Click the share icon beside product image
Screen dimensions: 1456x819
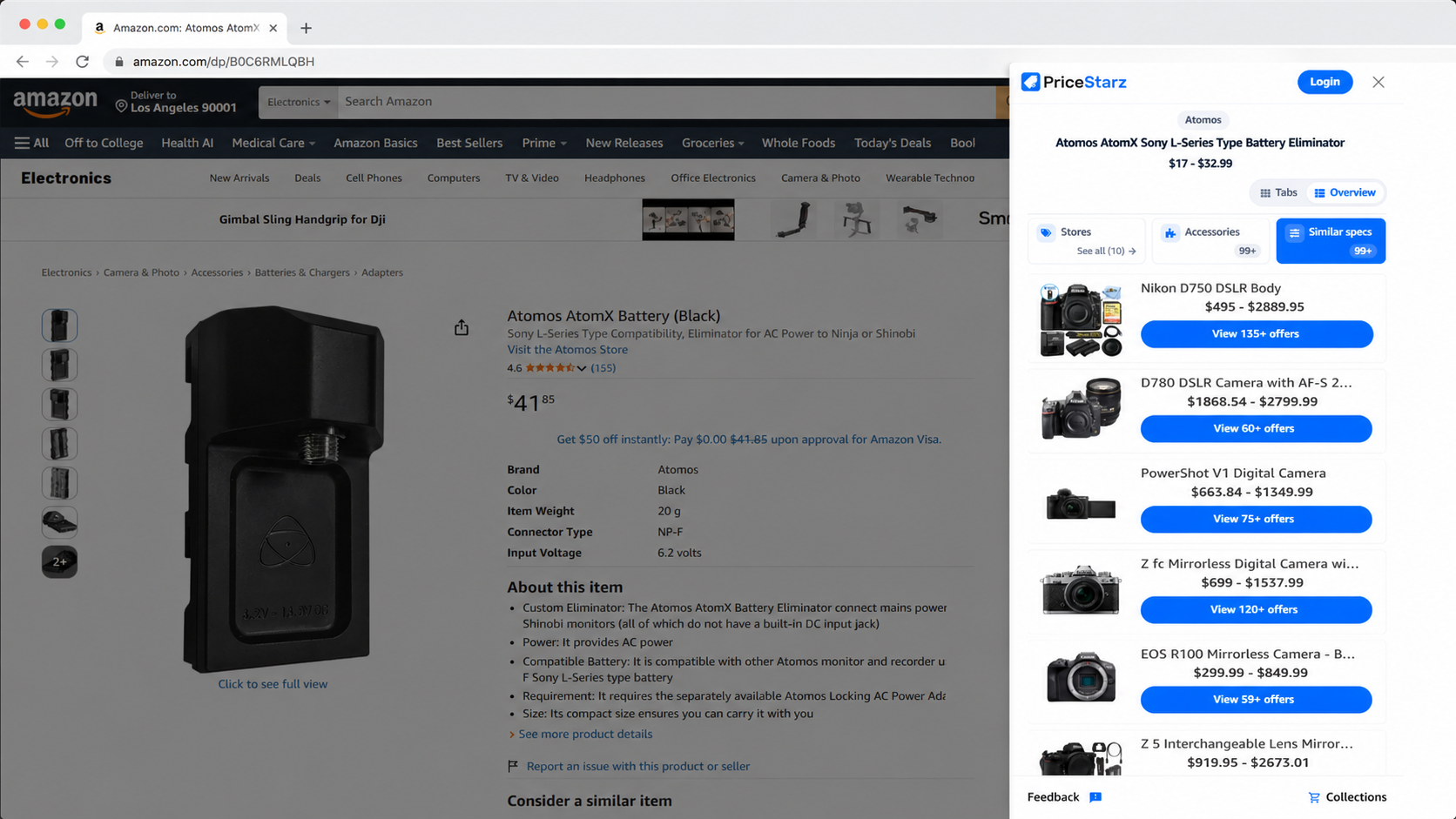[462, 327]
